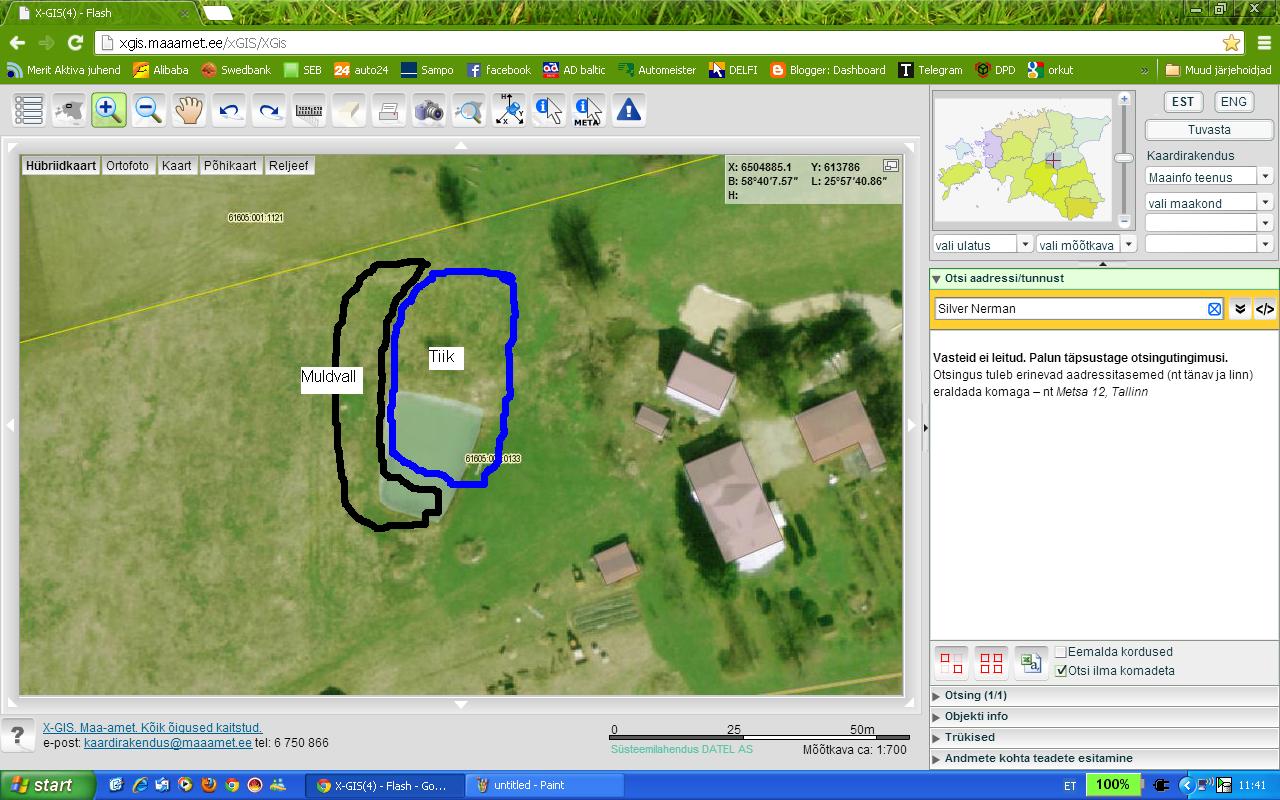
Task: Click the Excel export icon
Action: pos(1031,662)
